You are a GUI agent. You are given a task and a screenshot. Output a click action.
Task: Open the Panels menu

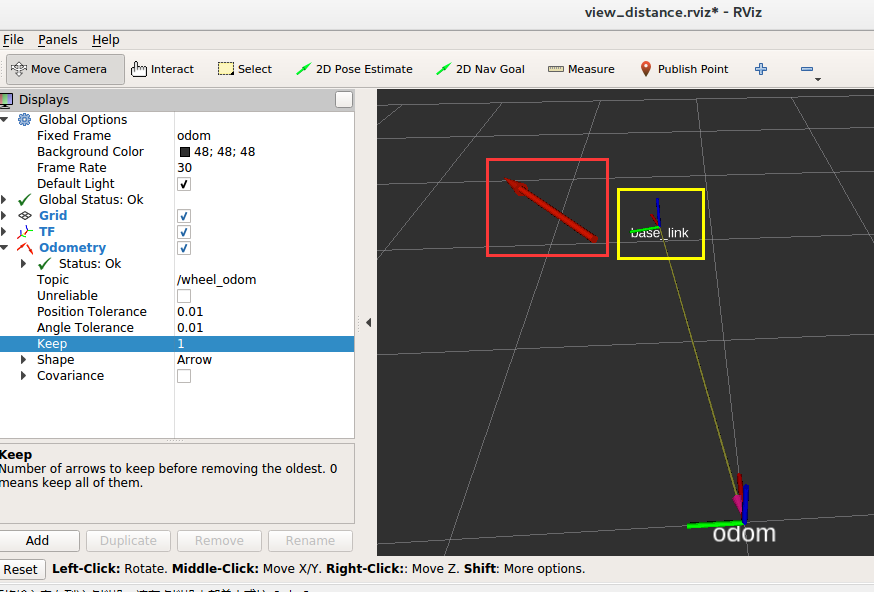point(57,40)
